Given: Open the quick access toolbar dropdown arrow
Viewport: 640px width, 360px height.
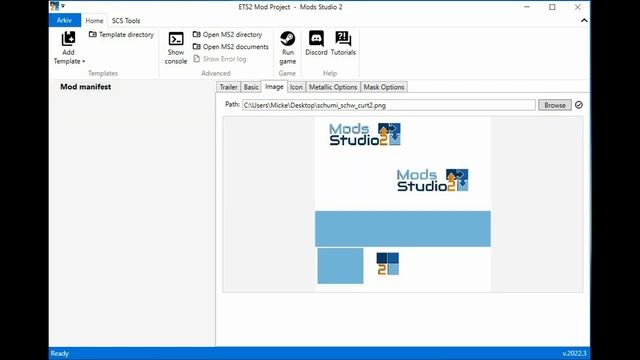Looking at the screenshot, I should pos(63,6).
